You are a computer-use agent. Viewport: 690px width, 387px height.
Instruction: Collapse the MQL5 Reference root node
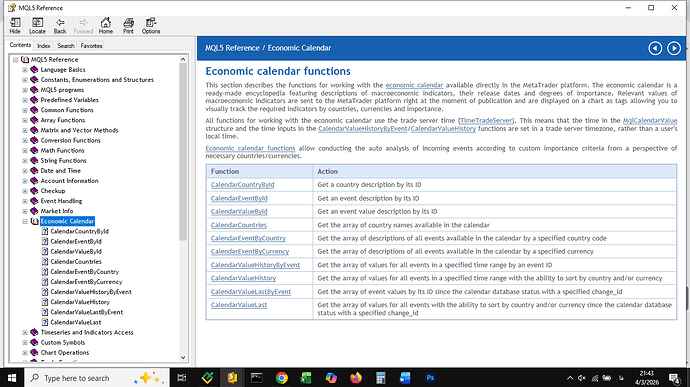[x=15, y=59]
